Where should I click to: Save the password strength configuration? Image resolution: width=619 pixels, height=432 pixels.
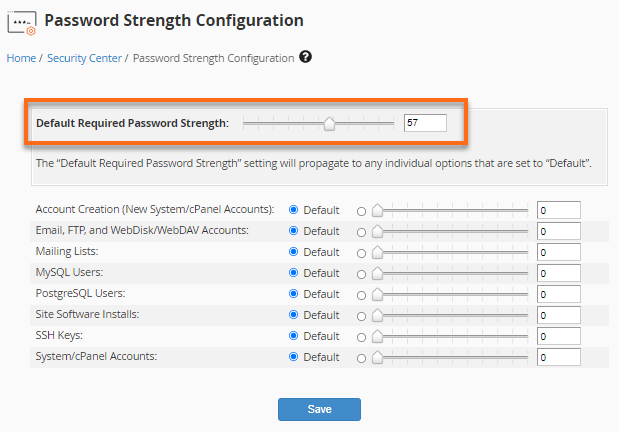coord(319,409)
